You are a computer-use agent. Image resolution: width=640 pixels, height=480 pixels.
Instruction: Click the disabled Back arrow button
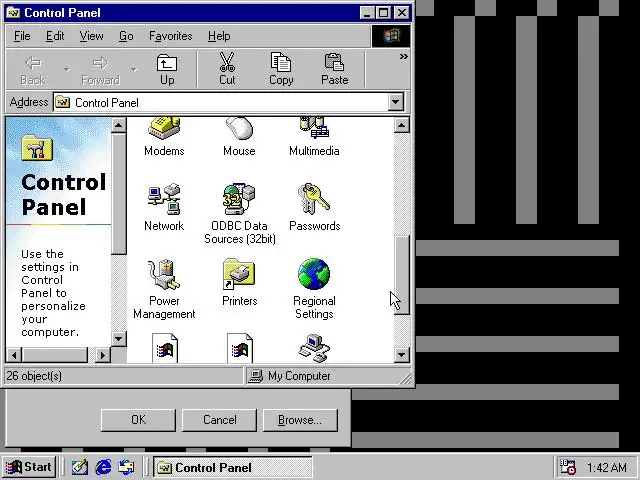pos(33,69)
